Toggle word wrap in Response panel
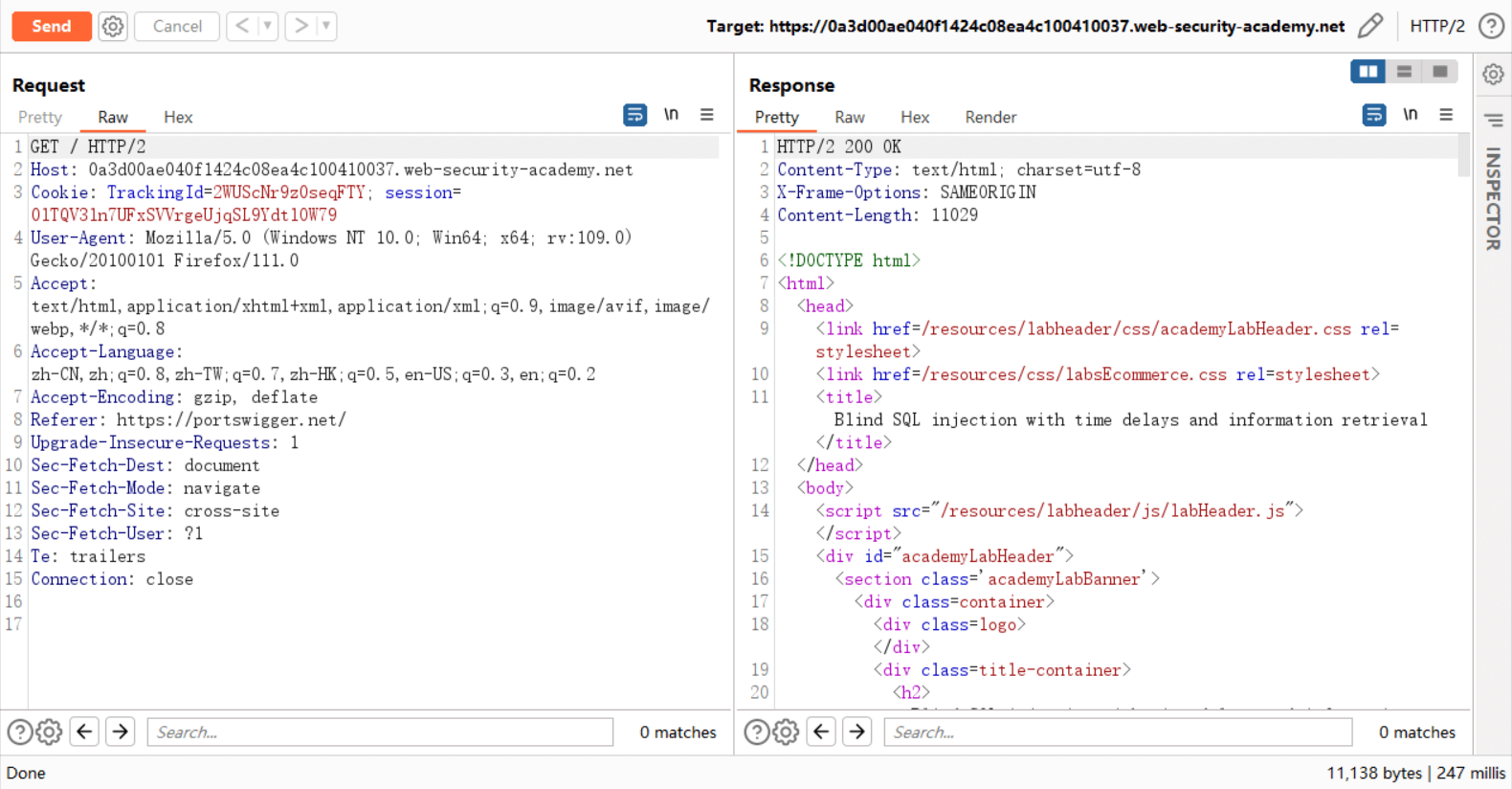The image size is (1512, 789). click(1373, 115)
